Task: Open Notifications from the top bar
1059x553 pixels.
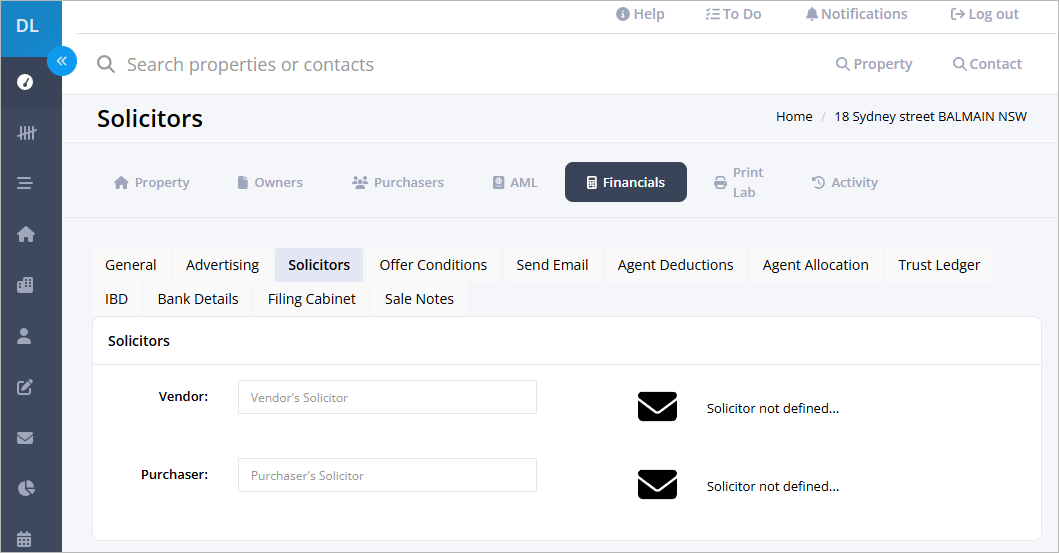Action: 856,14
